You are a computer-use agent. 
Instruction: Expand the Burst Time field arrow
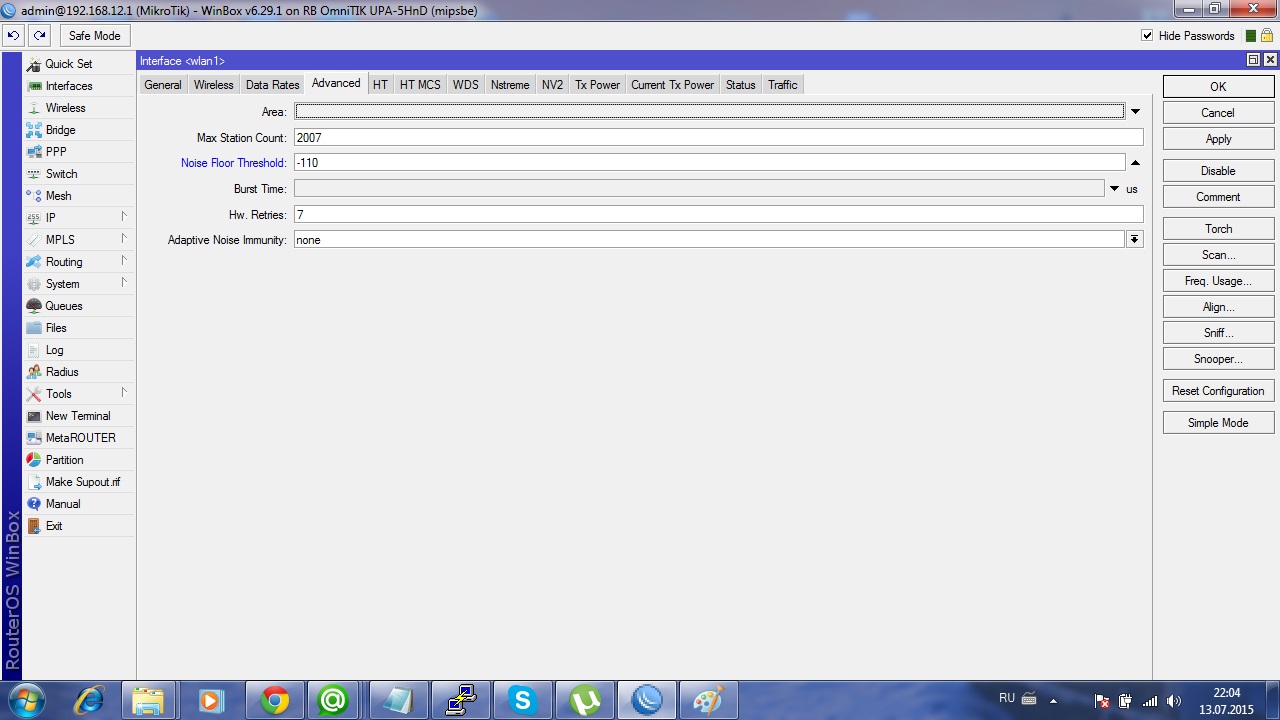[1115, 189]
